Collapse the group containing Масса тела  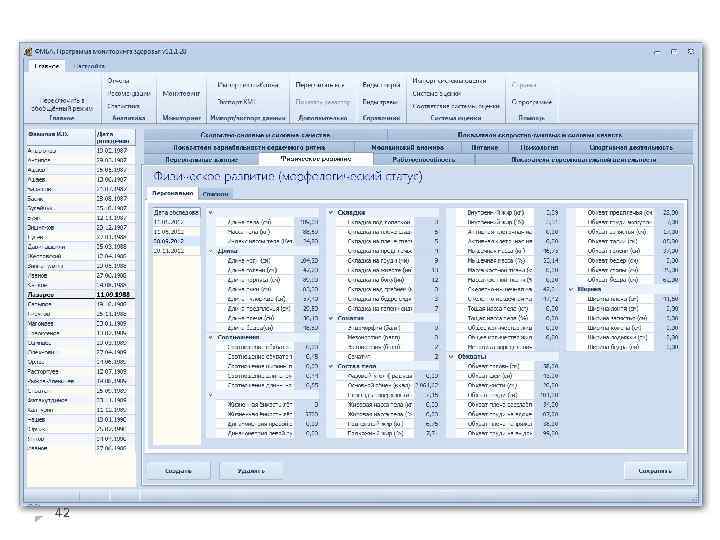click(x=210, y=213)
